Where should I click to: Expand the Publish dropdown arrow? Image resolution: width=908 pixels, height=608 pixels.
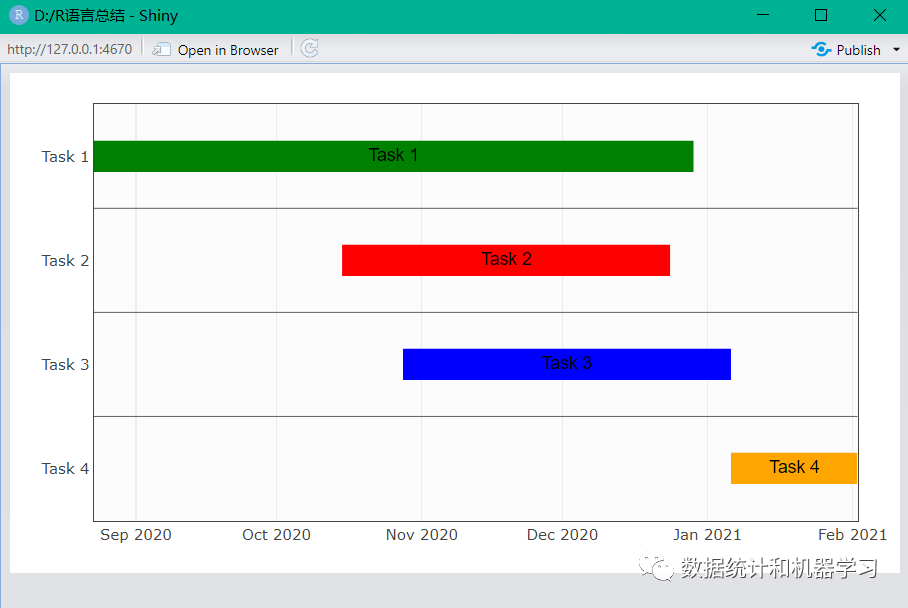point(896,50)
